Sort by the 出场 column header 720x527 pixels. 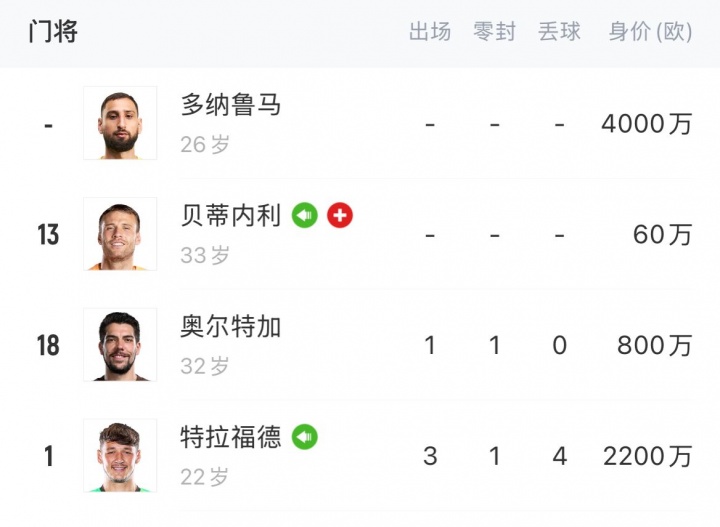430,32
